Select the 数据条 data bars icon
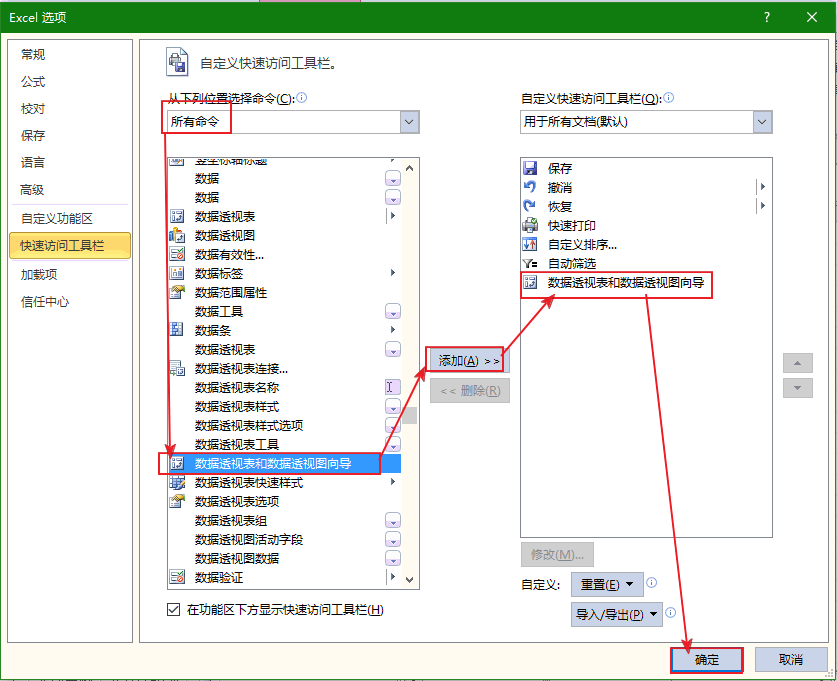The height and width of the screenshot is (681, 837). tap(177, 330)
